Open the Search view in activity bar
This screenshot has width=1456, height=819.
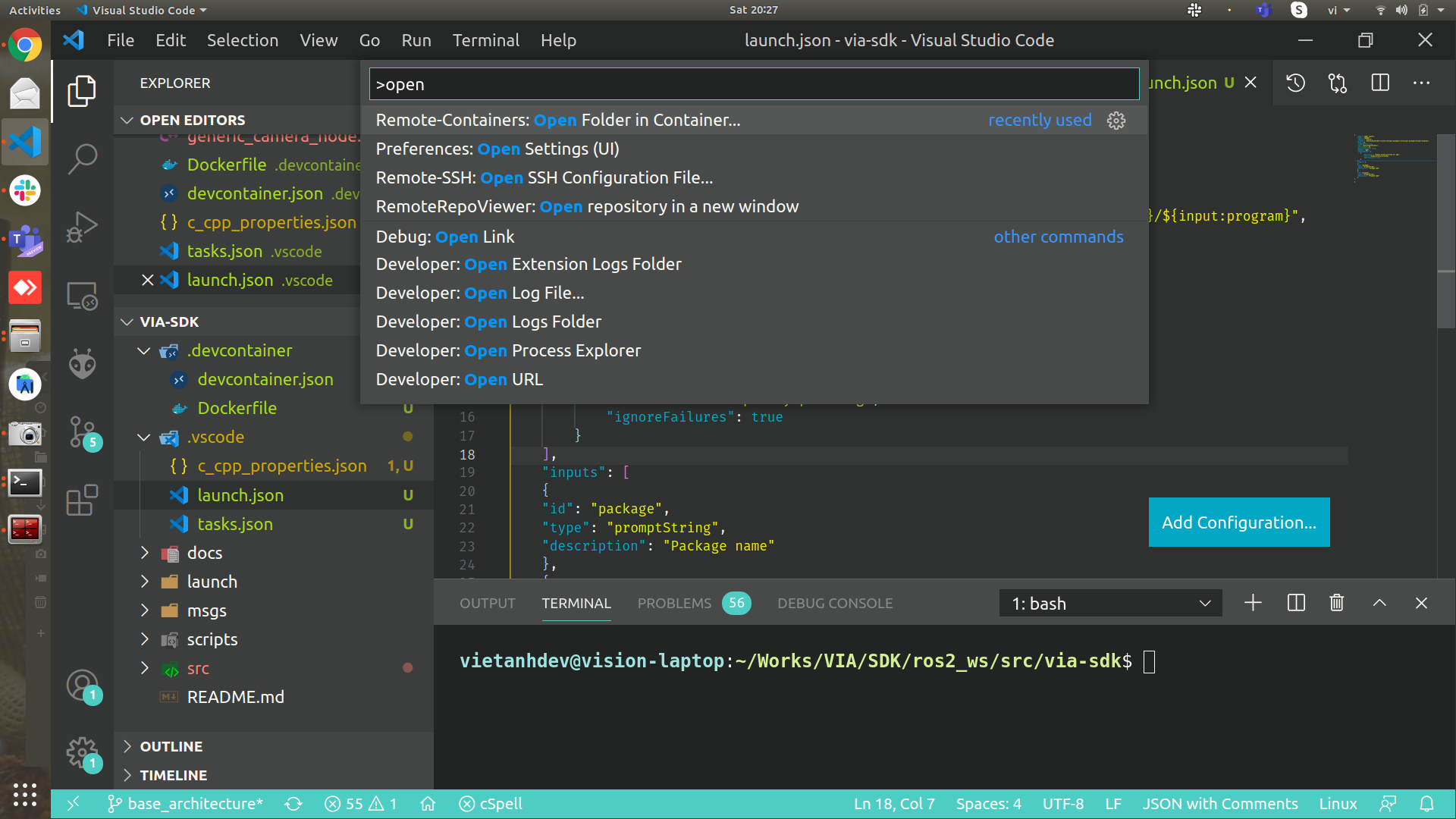82,158
